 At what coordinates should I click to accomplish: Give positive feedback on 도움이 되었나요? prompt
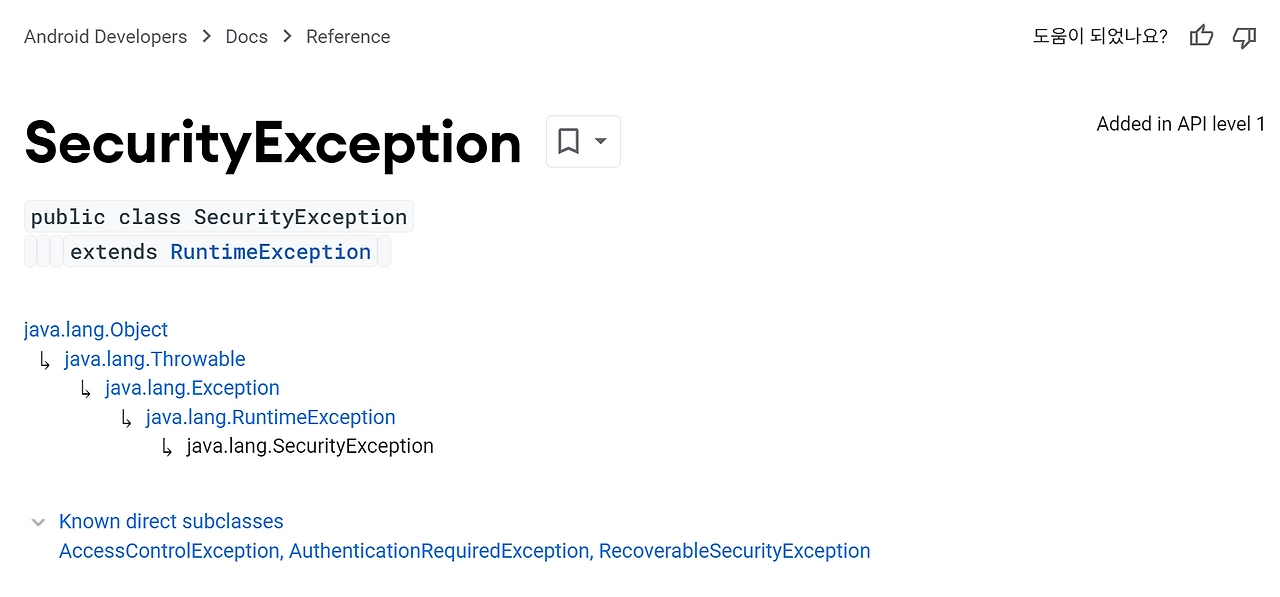coord(1201,36)
